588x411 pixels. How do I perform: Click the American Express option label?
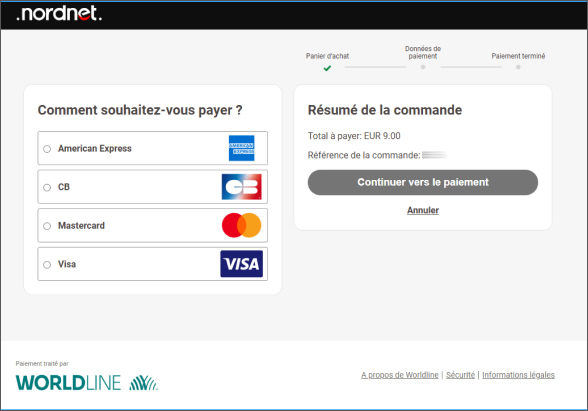click(95, 148)
